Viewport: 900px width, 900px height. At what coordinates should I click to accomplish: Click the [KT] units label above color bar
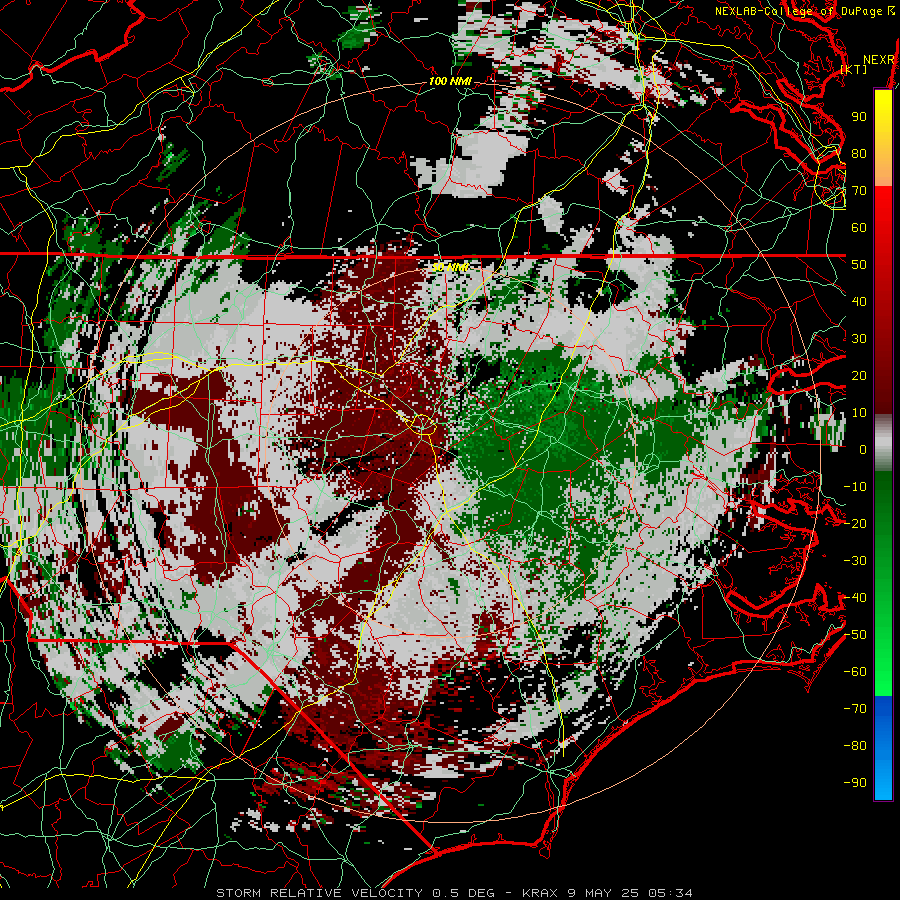[854, 69]
